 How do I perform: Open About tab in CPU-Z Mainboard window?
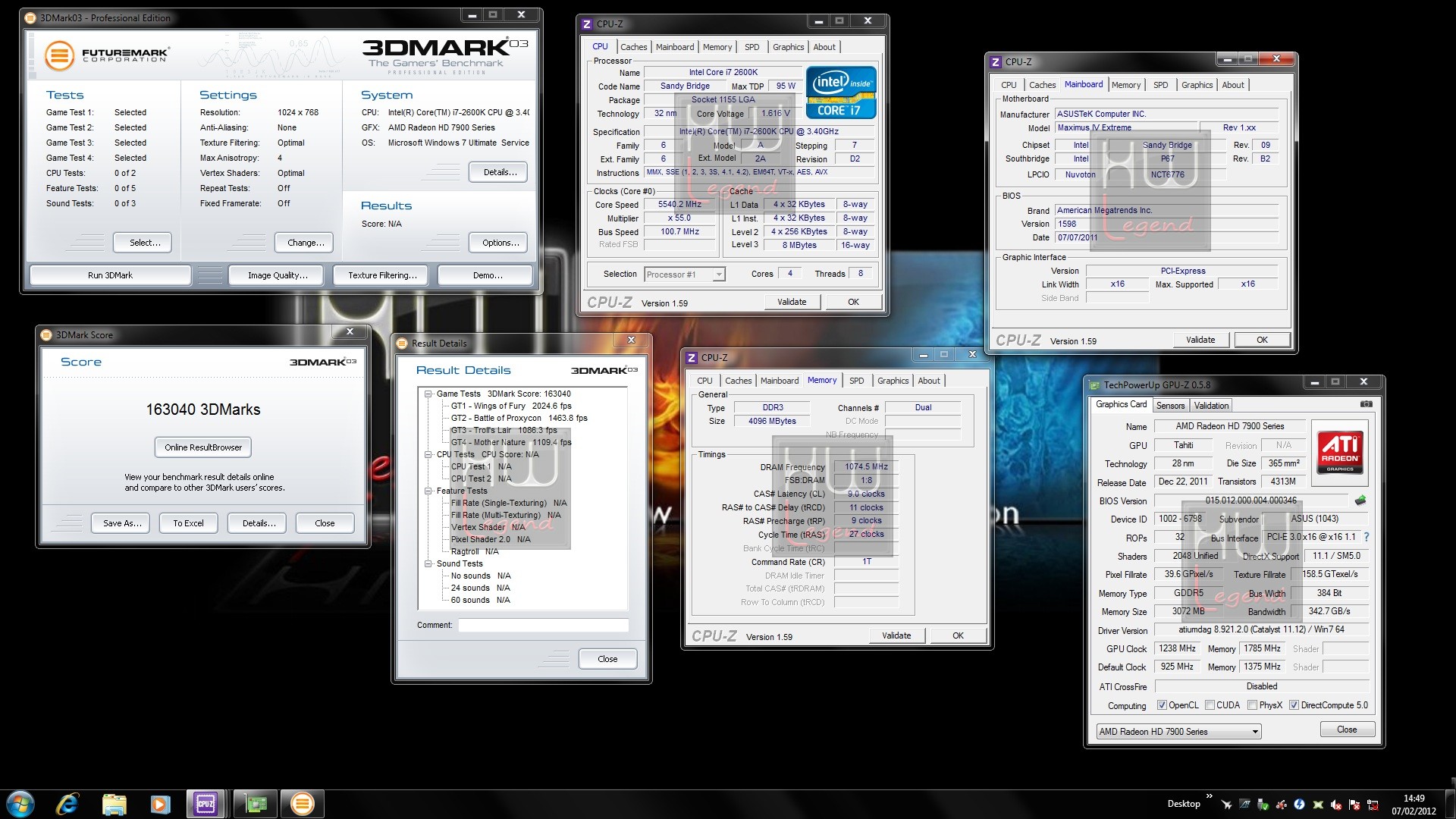[1232, 85]
